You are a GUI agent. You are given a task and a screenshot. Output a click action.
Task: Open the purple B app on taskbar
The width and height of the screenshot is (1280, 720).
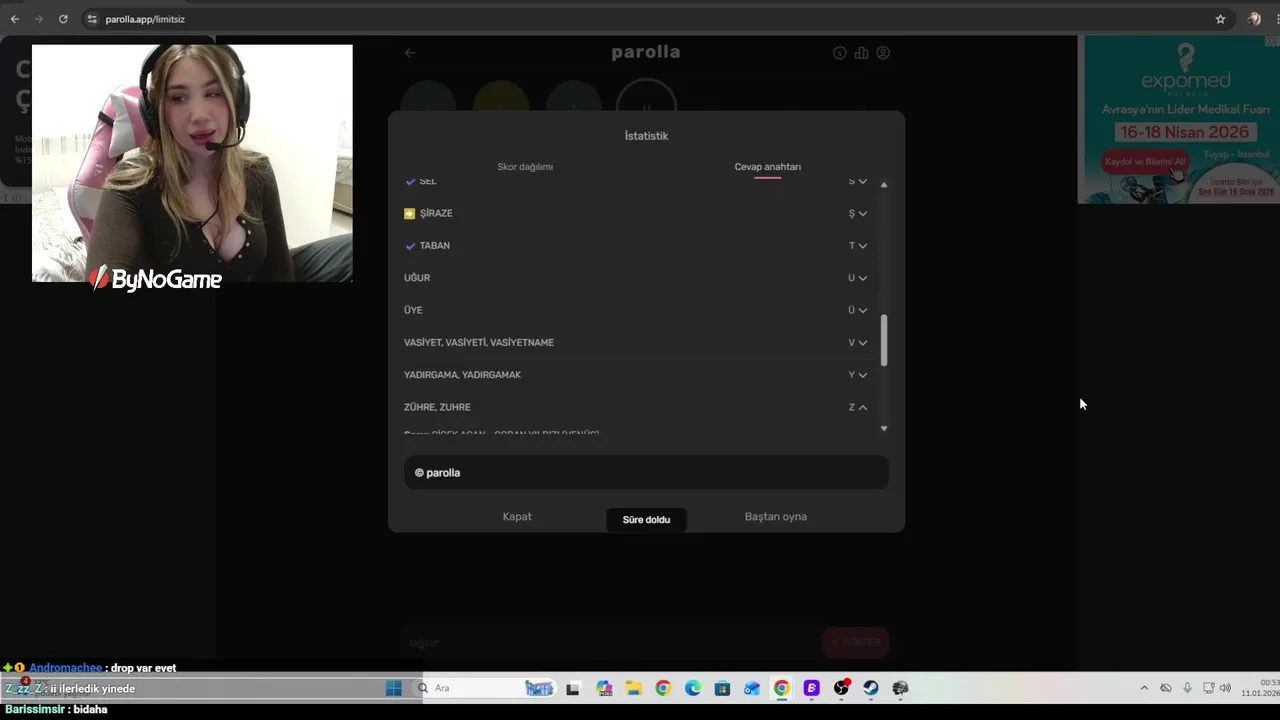(x=812, y=688)
